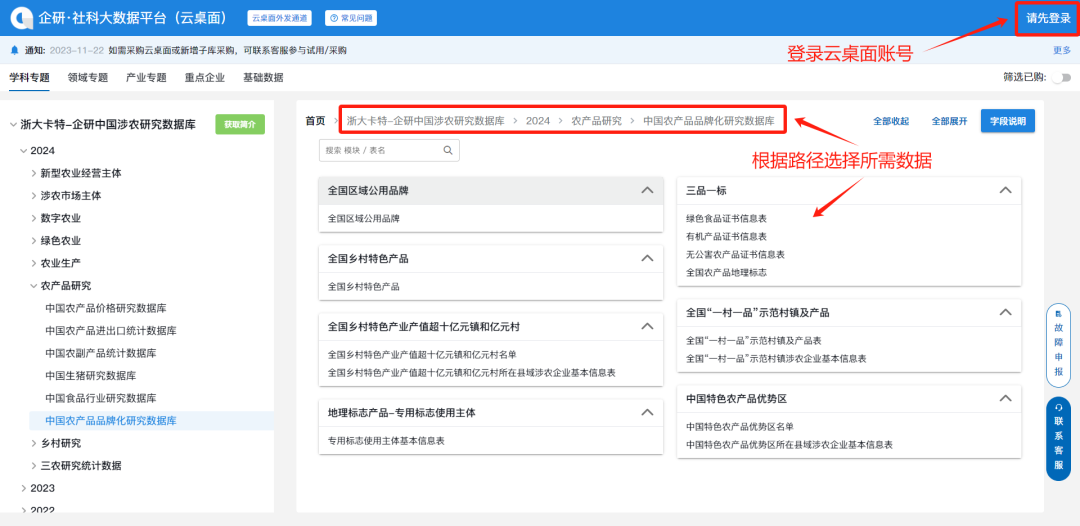Viewport: 1080px width, 526px height.
Task: Open 有机产品证书信息表
Action: (x=727, y=236)
